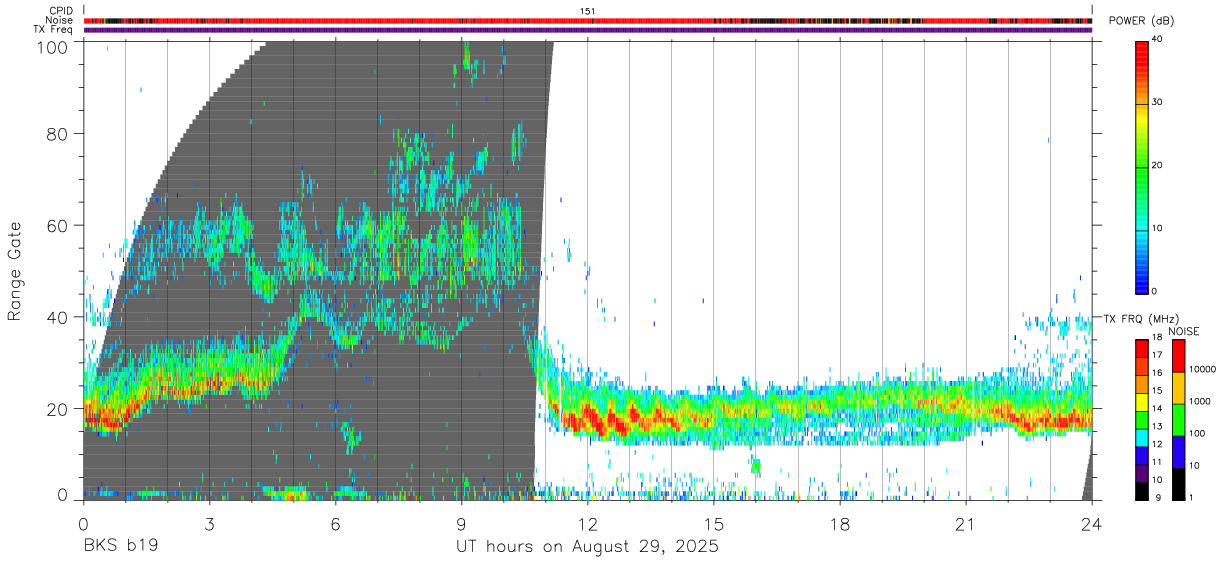The image size is (1228, 567).
Task: Click the y-axis tick label '100'
Action: [52, 47]
